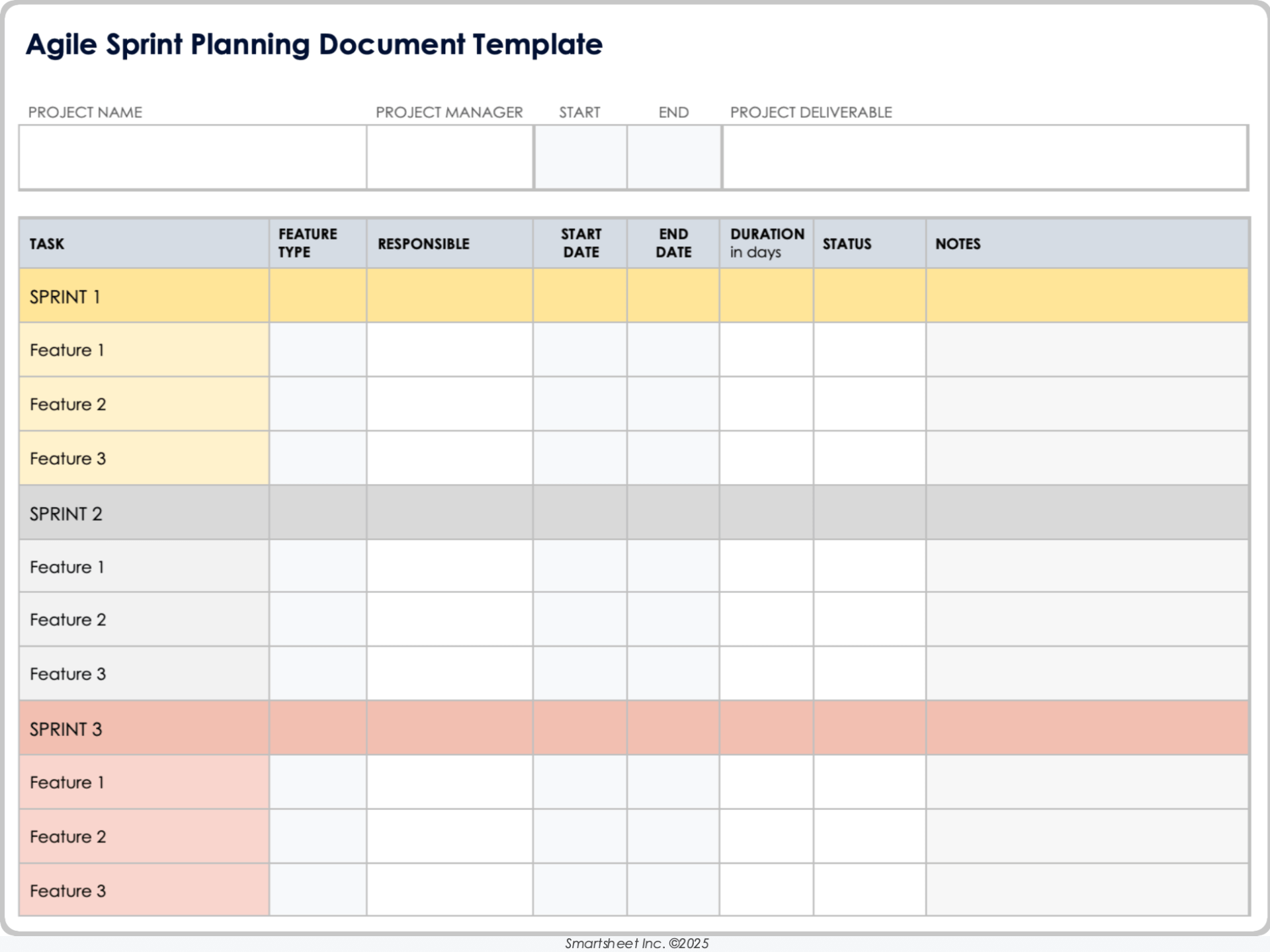Click the Project Deliverable input box
Image resolution: width=1270 pixels, height=952 pixels.
tap(985, 157)
